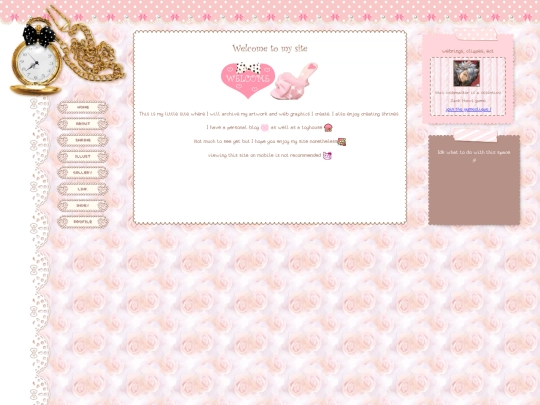The image size is (540, 405).
Task: Click the 'Welcome to my site' heading
Action: tap(270, 48)
